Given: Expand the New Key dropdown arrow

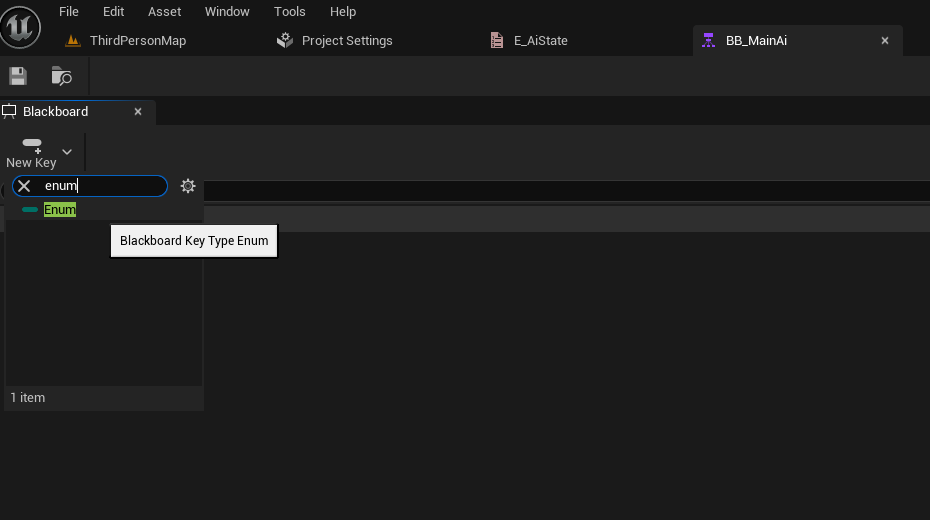Looking at the screenshot, I should (x=67, y=152).
